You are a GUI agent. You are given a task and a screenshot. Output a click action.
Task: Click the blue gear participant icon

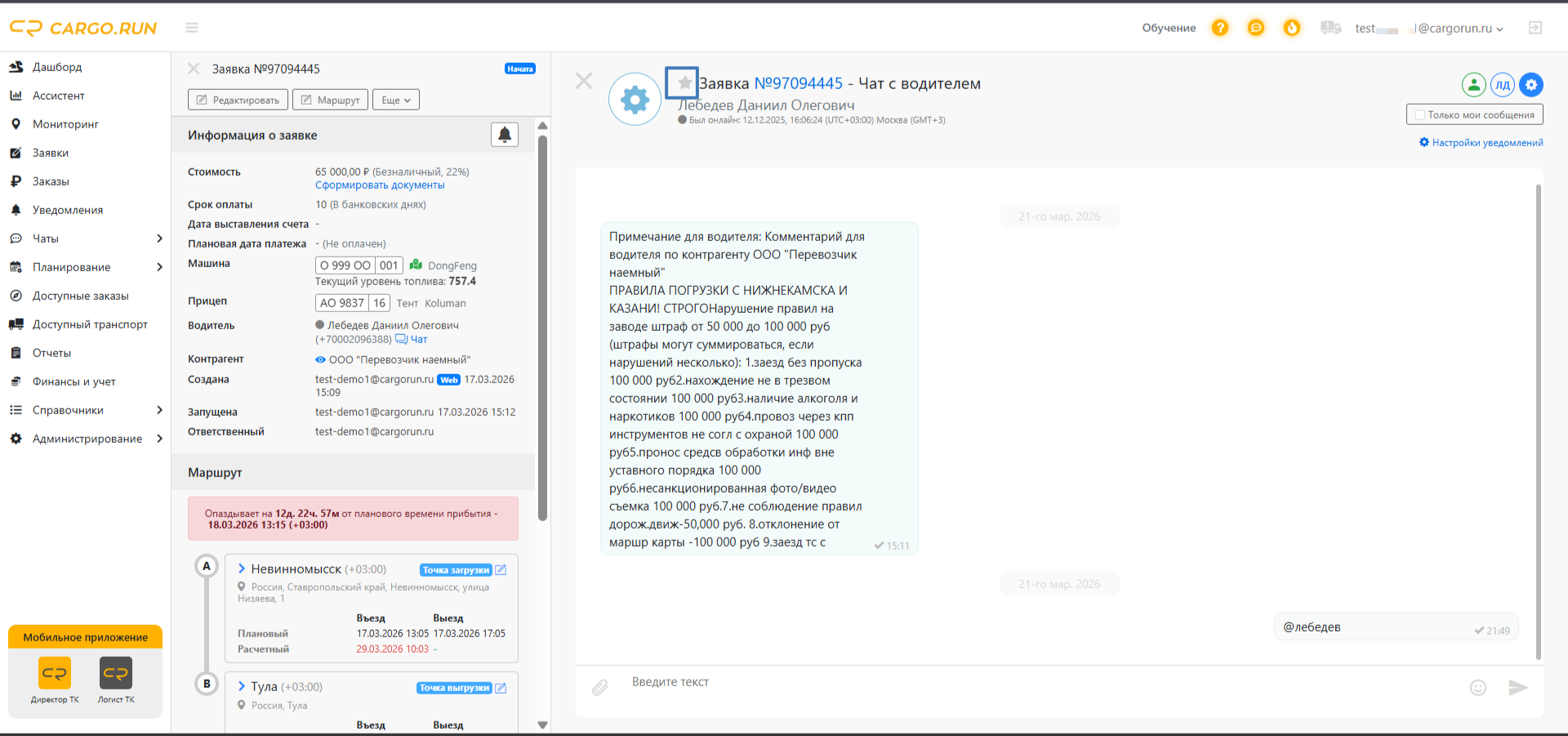click(x=1531, y=84)
